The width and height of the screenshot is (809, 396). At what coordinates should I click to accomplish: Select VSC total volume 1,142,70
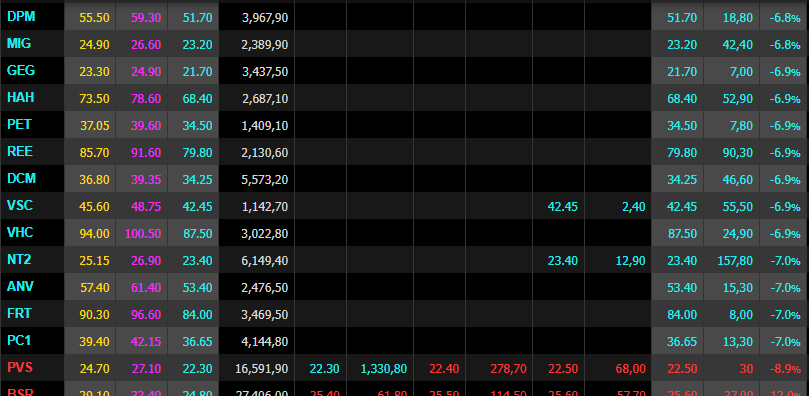265,207
